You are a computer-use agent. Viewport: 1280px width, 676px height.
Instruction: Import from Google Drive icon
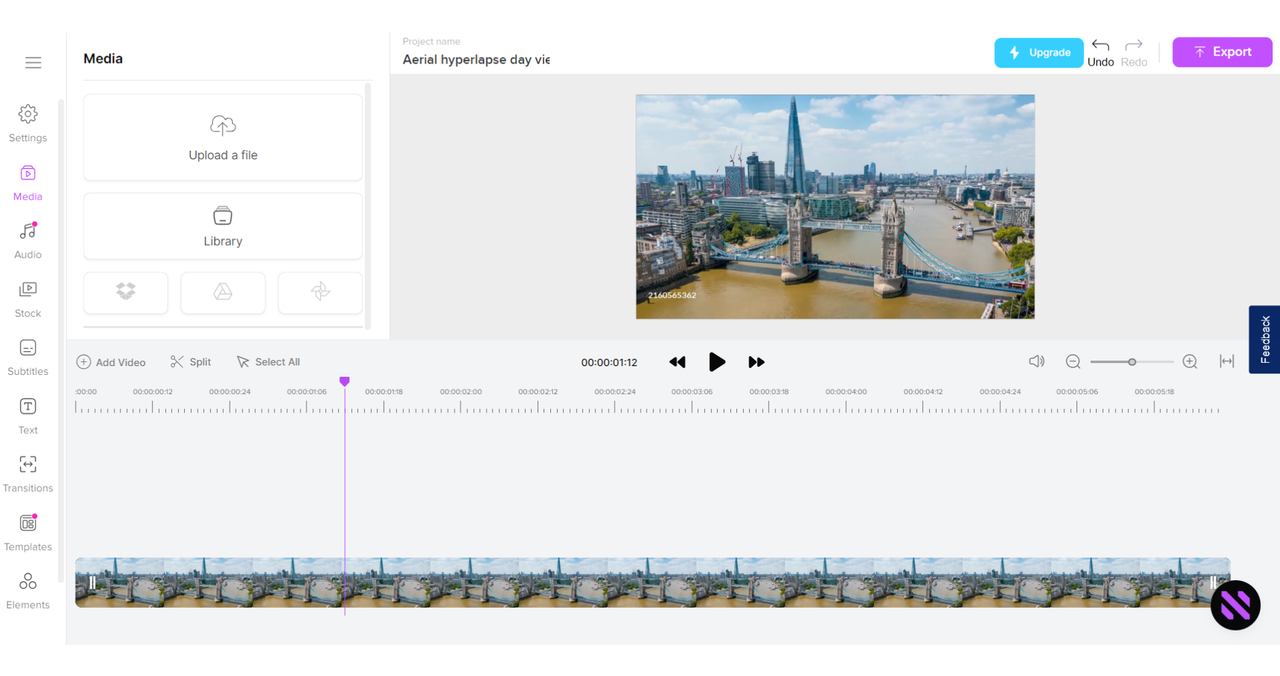[223, 292]
